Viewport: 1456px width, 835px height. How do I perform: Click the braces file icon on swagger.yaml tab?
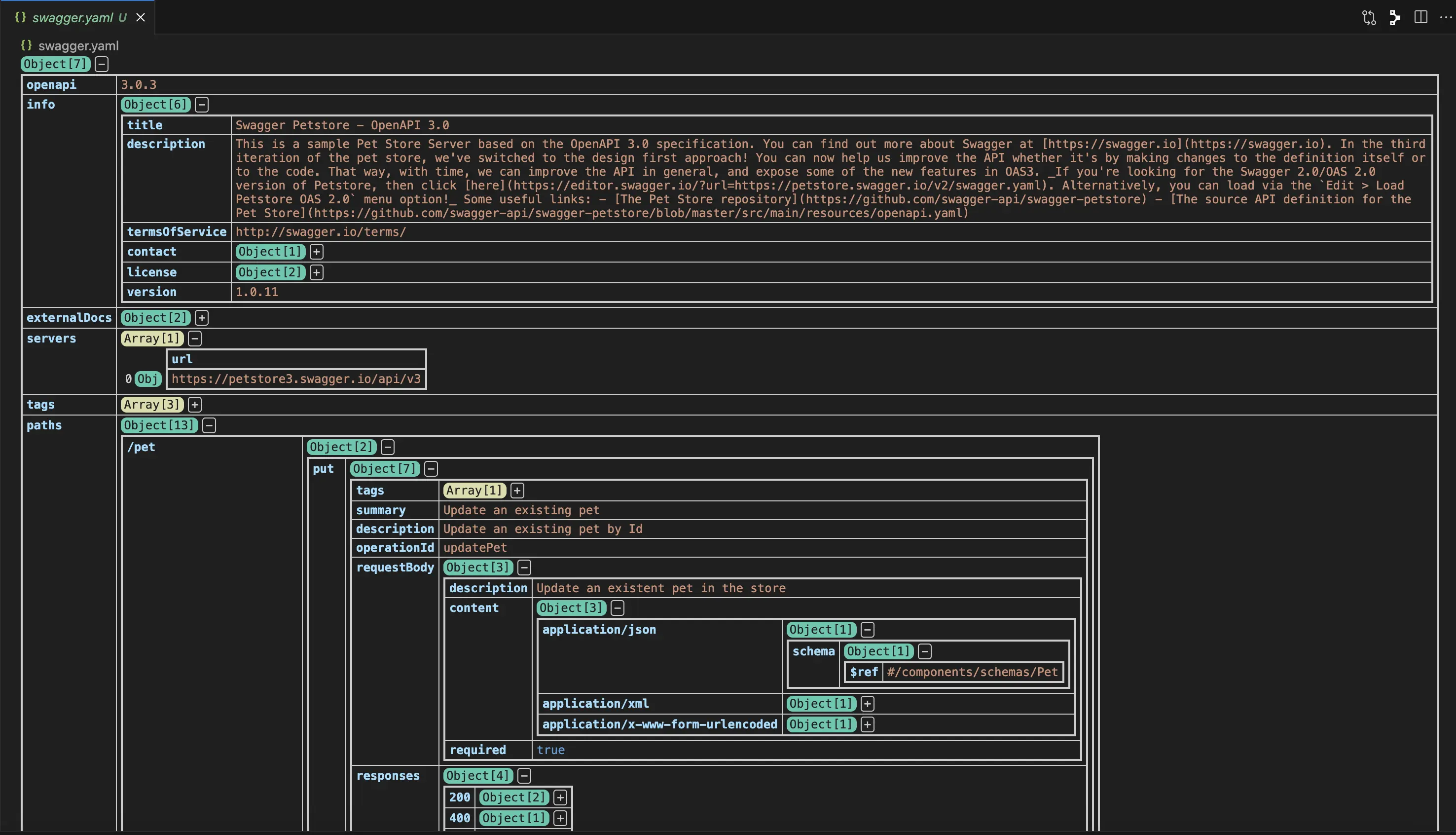coord(21,17)
